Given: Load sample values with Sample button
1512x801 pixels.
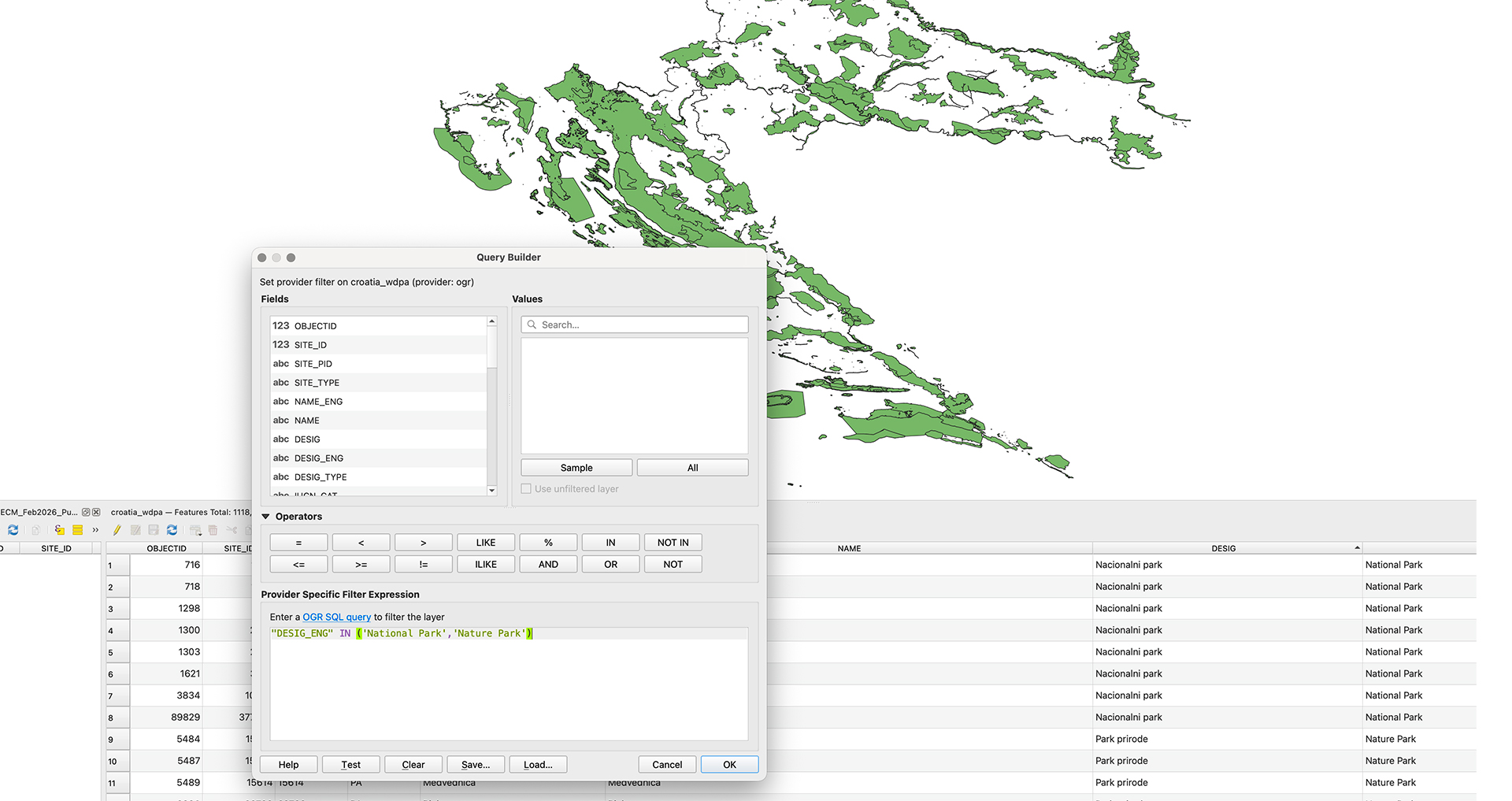Looking at the screenshot, I should (x=576, y=468).
